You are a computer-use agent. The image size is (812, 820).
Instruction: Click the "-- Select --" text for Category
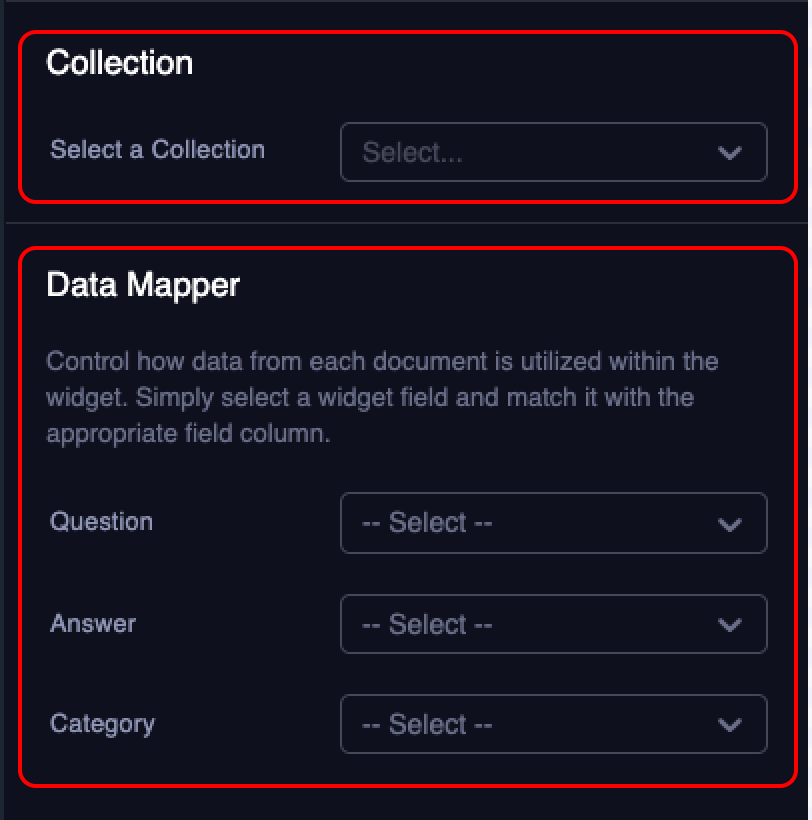click(427, 724)
